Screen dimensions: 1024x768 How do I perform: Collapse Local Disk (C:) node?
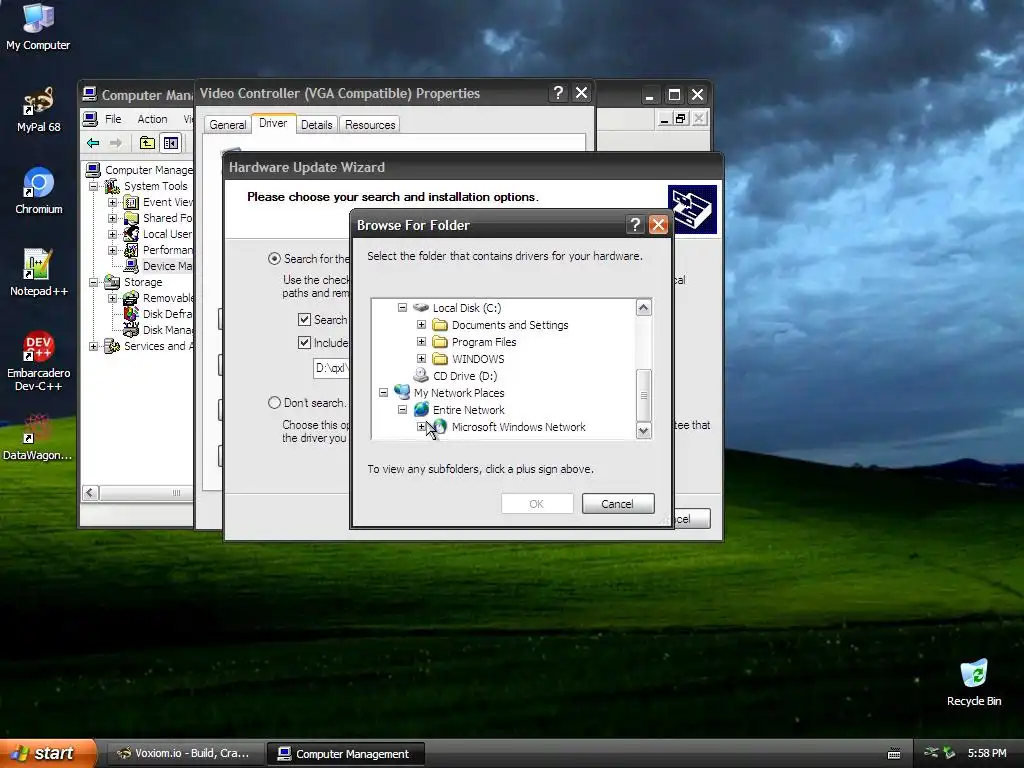(402, 308)
